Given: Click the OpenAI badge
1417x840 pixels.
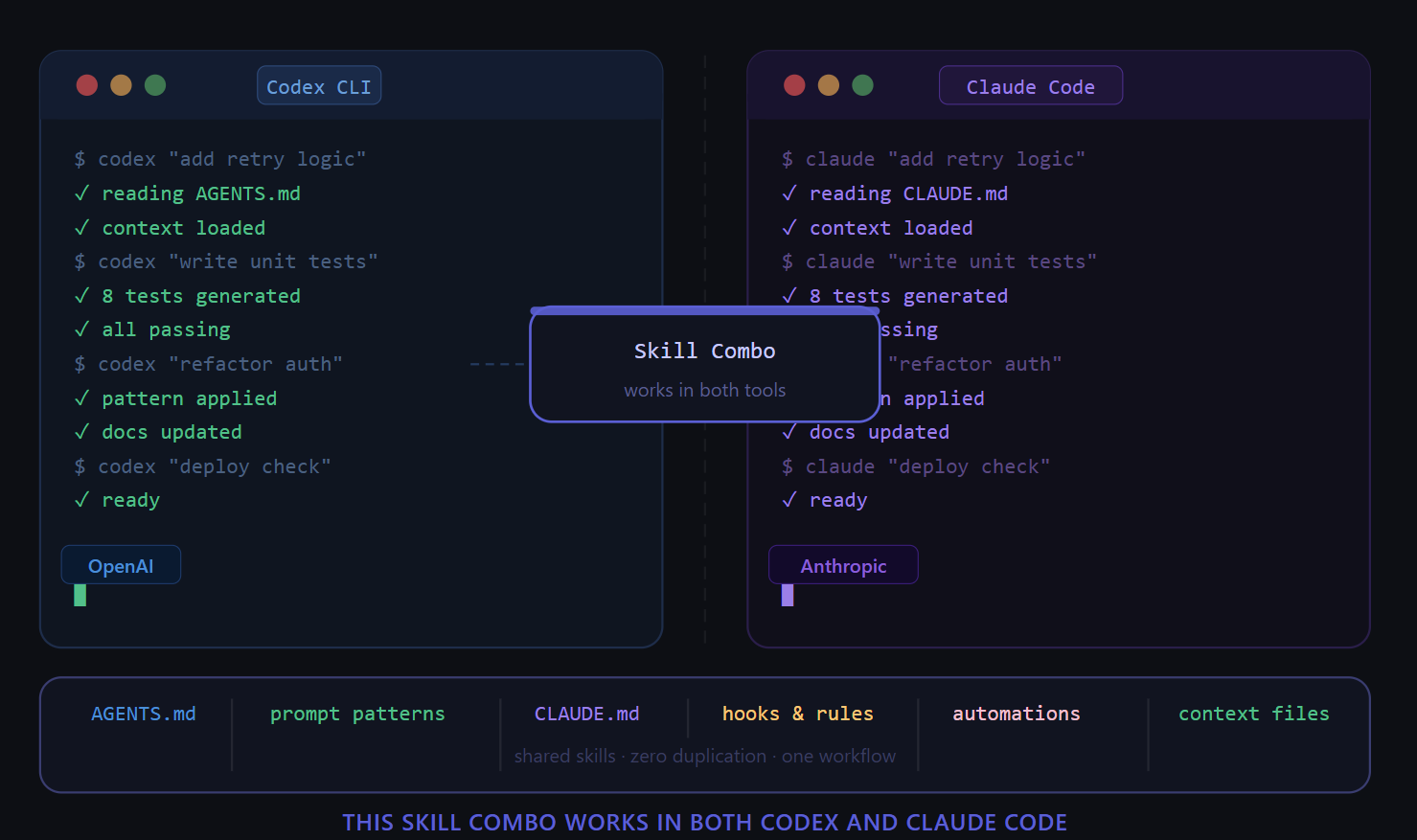Looking at the screenshot, I should (121, 565).
